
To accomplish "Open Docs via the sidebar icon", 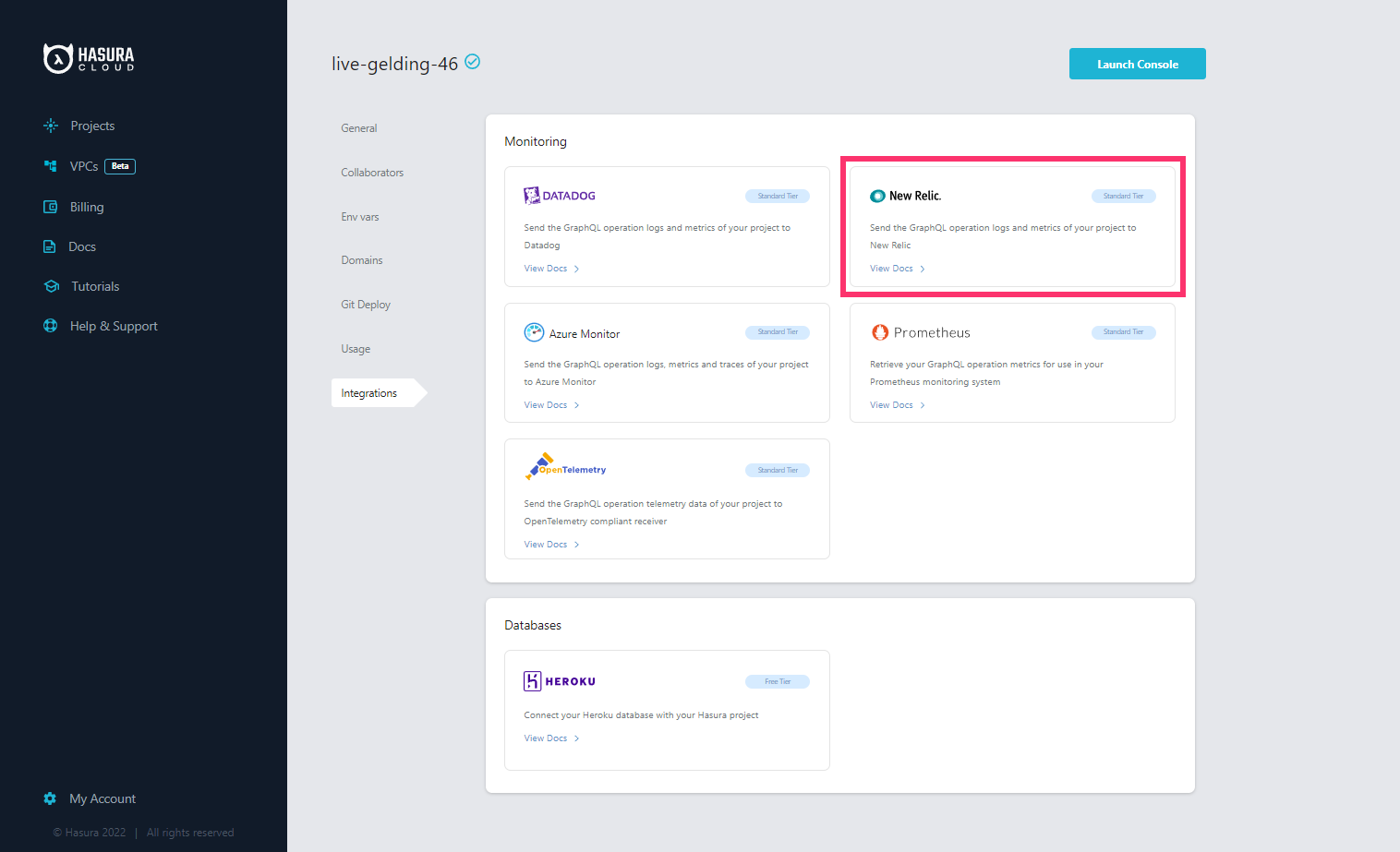I will pos(50,246).
